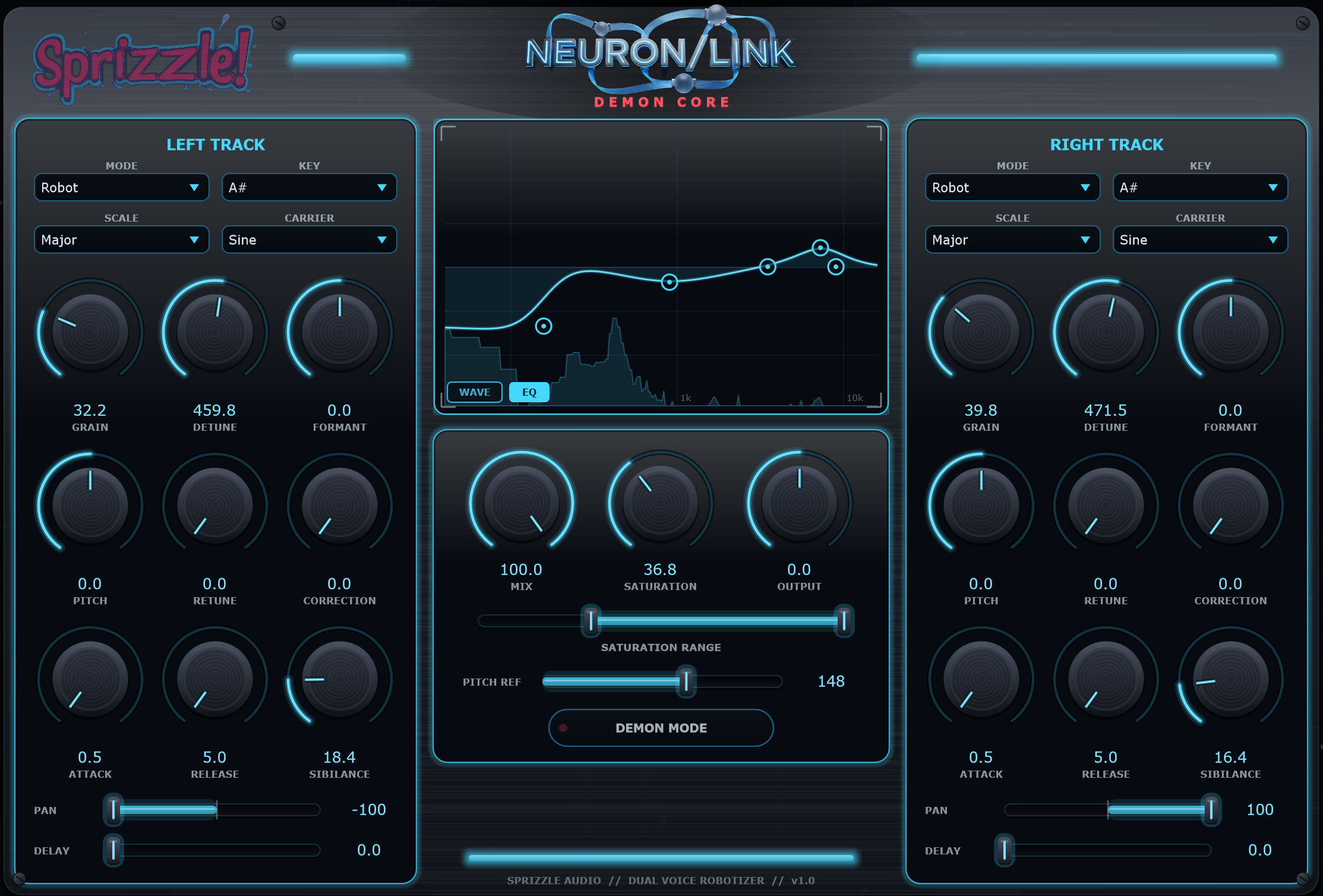1323x896 pixels.
Task: Click the Left Track Delay slider handle
Action: pyautogui.click(x=113, y=850)
